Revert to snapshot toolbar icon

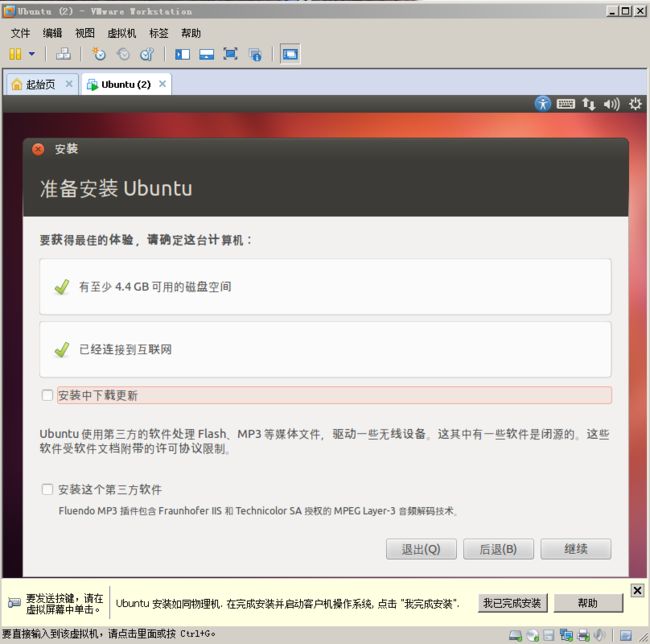(123, 54)
